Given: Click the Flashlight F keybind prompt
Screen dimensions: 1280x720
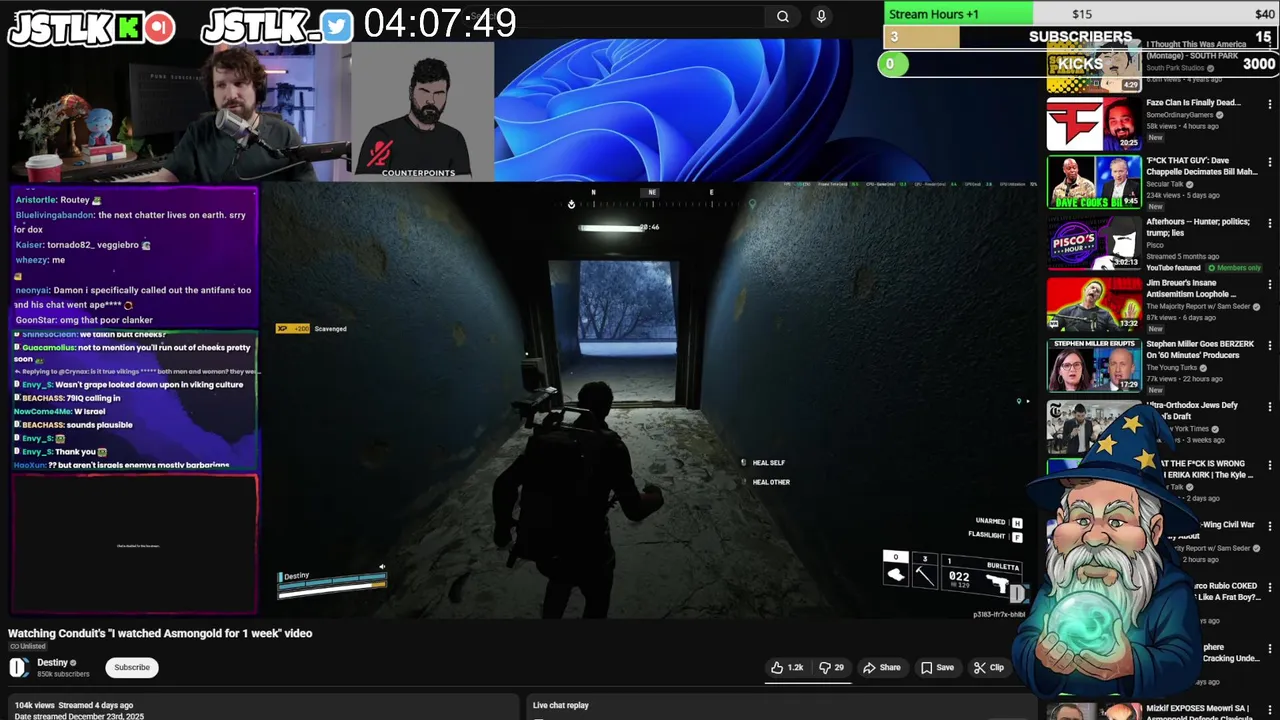Looking at the screenshot, I should tap(995, 536).
